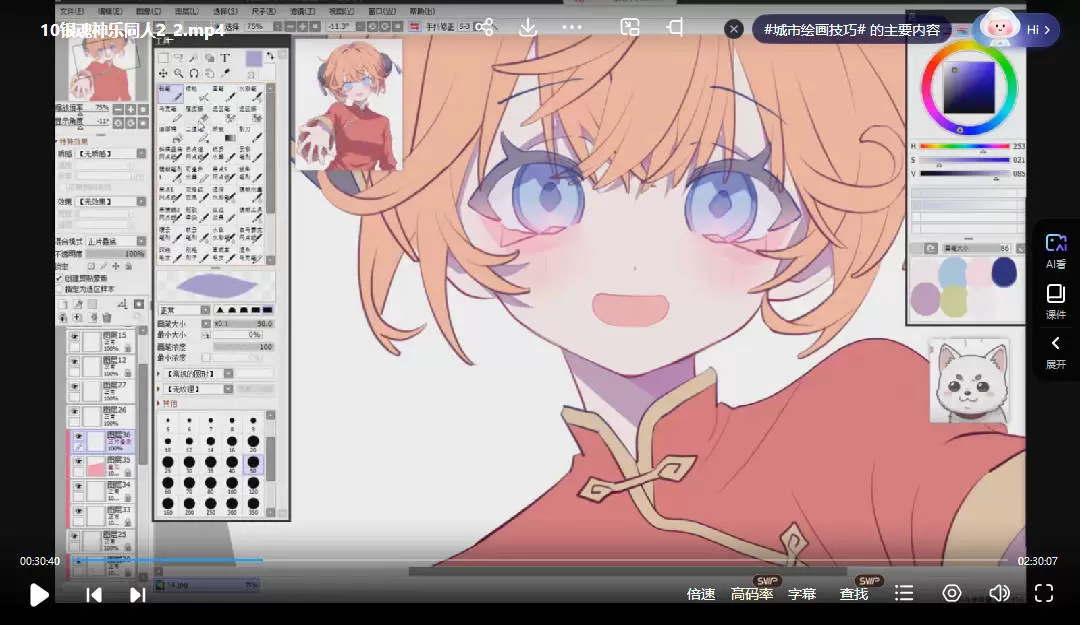Expand the sidebar with 展开
This screenshot has height=625, width=1080.
(1055, 353)
